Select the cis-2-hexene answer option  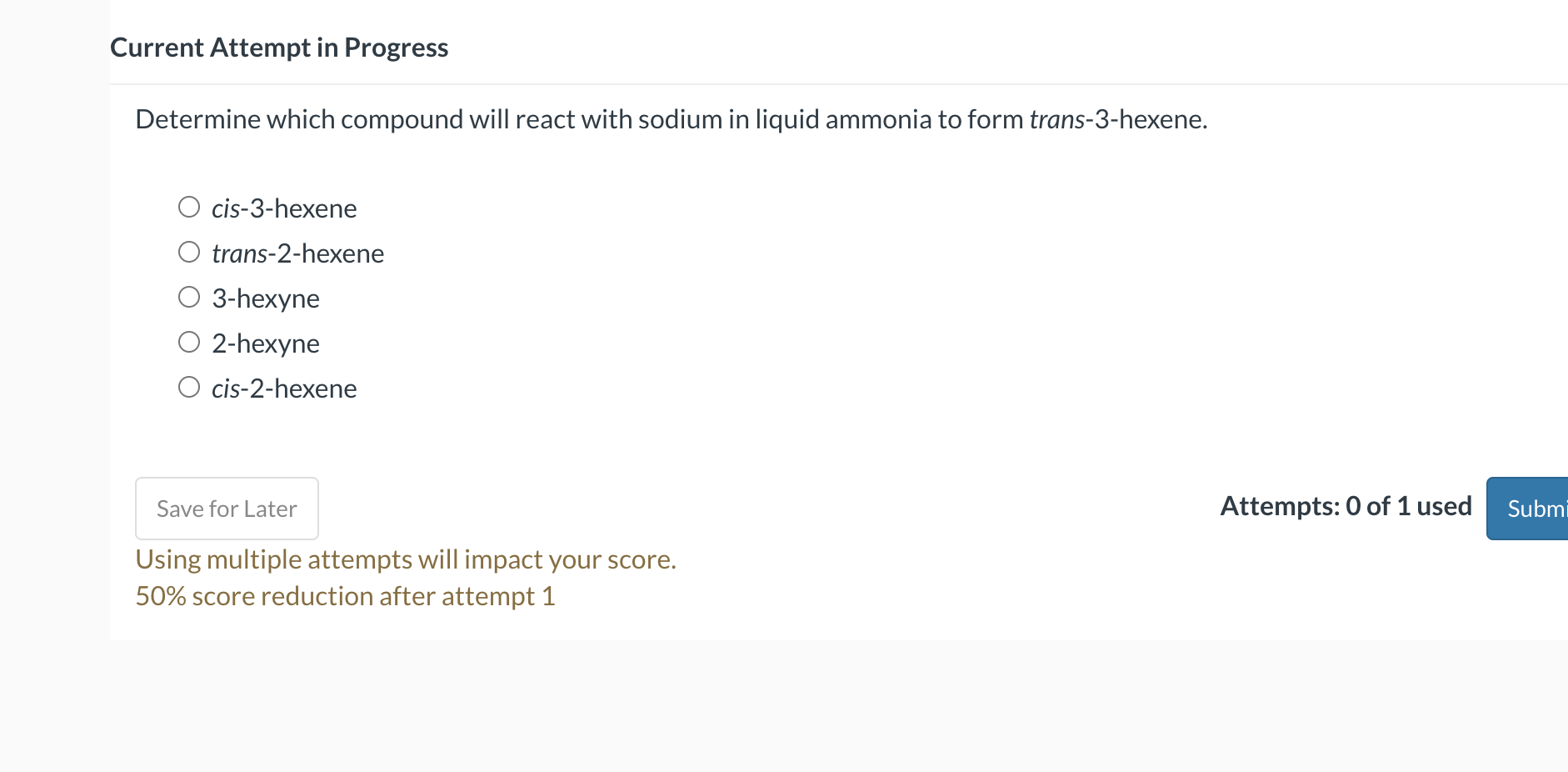click(189, 385)
